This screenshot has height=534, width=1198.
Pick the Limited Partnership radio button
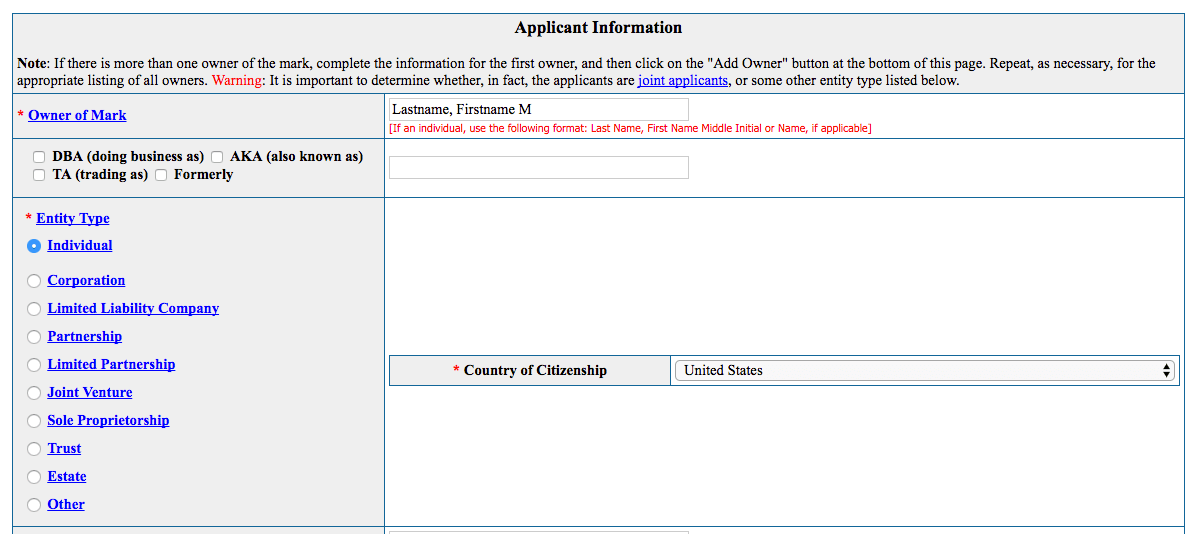pyautogui.click(x=34, y=365)
